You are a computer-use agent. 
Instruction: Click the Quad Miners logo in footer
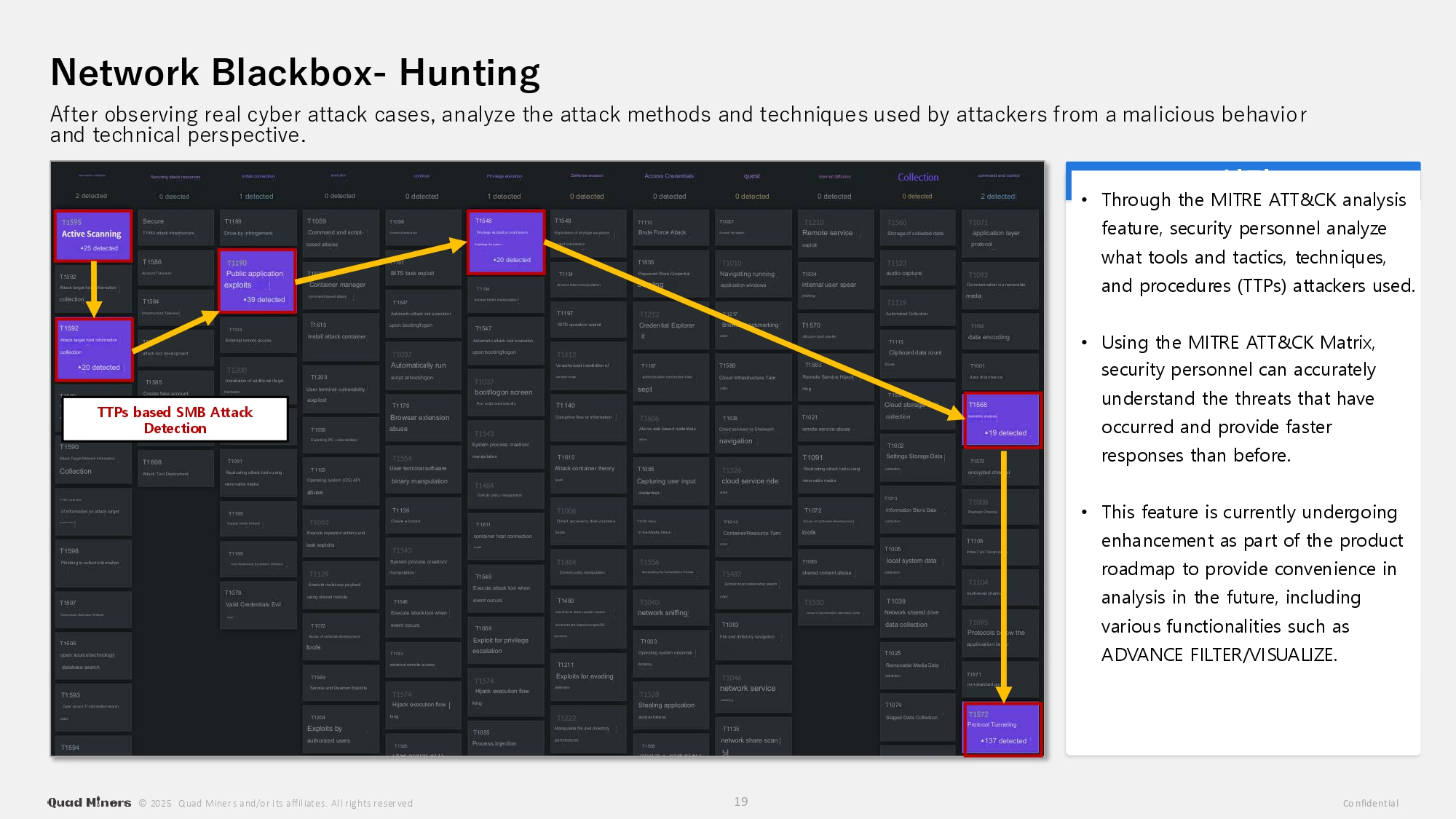click(89, 802)
